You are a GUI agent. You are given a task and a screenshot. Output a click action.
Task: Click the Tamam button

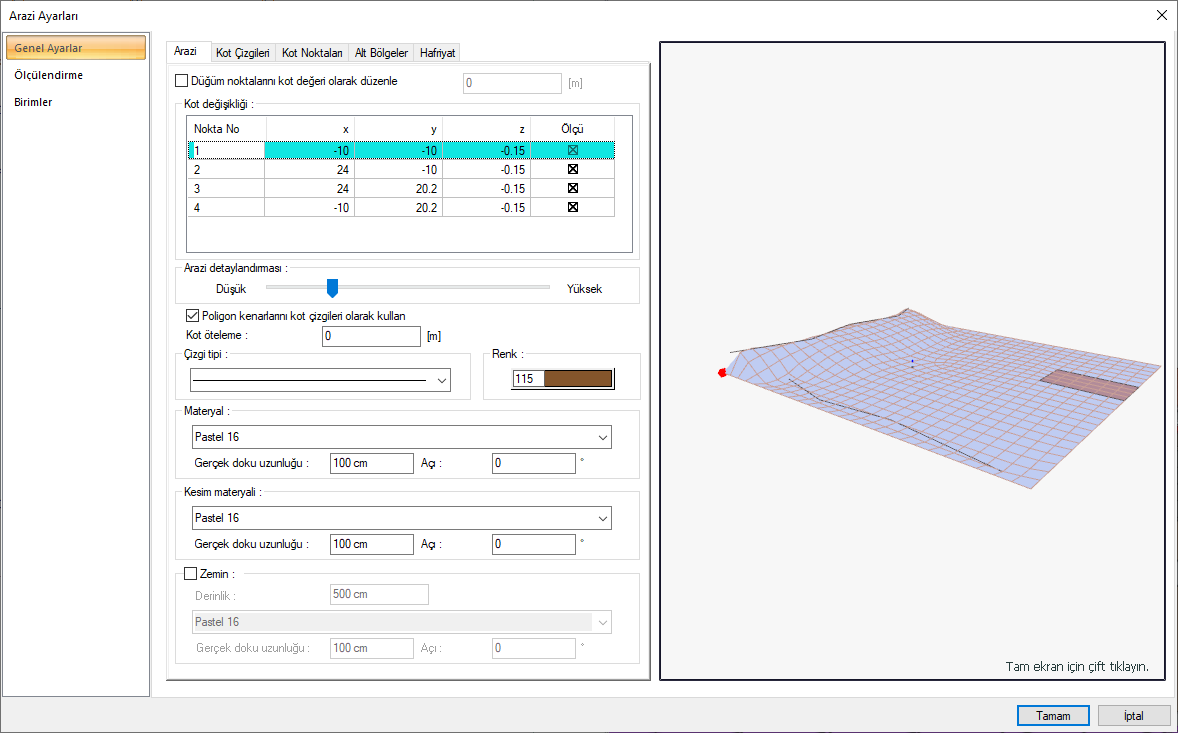[1052, 716]
